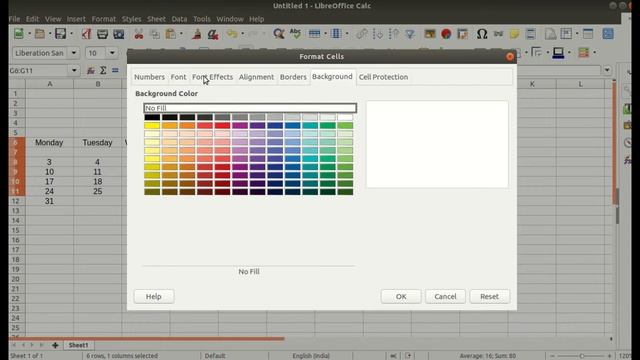Open Print Preview from toolbar
Screen dimensions: 640x360
pos(119,34)
